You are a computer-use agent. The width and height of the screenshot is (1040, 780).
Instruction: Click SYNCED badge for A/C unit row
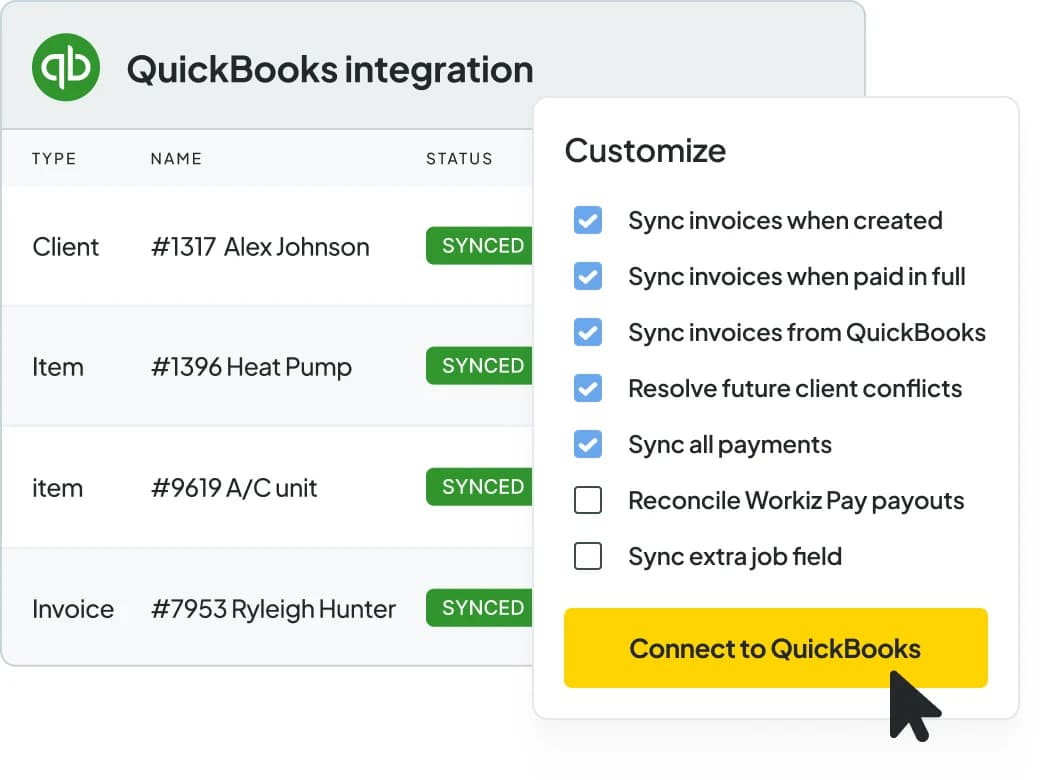pyautogui.click(x=480, y=487)
